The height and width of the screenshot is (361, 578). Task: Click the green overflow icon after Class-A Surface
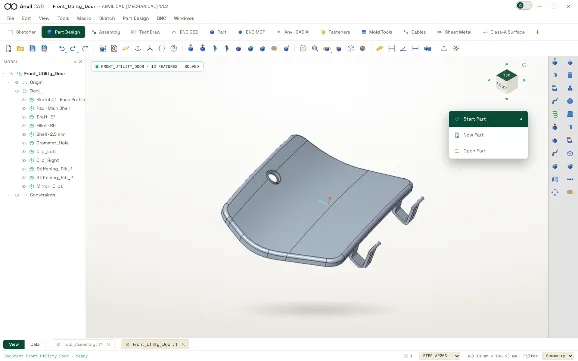537,32
